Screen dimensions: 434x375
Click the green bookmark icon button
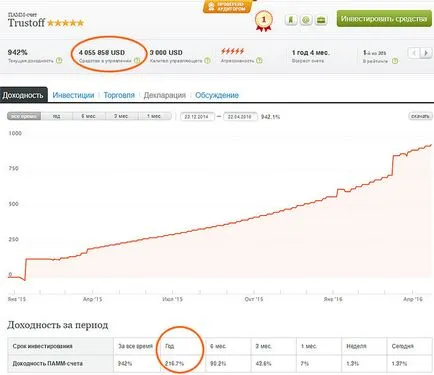coord(291,20)
